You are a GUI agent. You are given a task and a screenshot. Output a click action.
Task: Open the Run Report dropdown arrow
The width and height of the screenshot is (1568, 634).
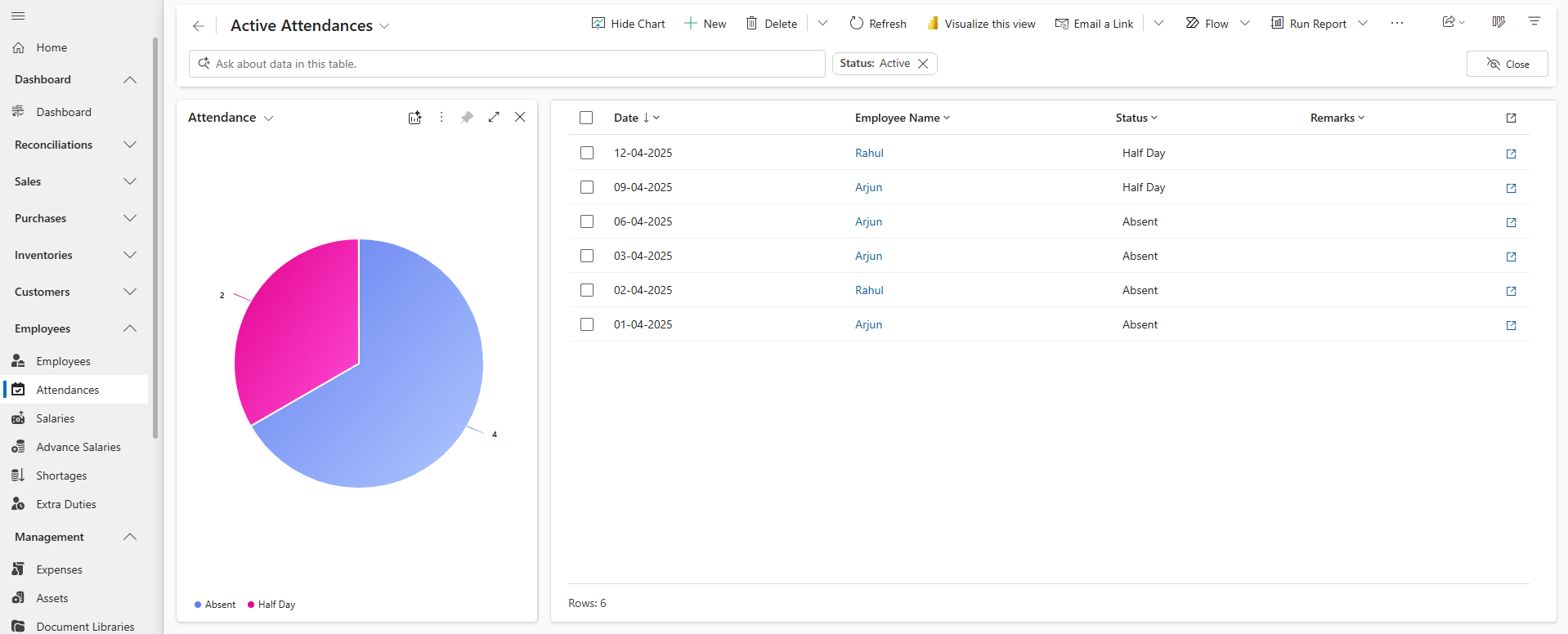(1363, 24)
